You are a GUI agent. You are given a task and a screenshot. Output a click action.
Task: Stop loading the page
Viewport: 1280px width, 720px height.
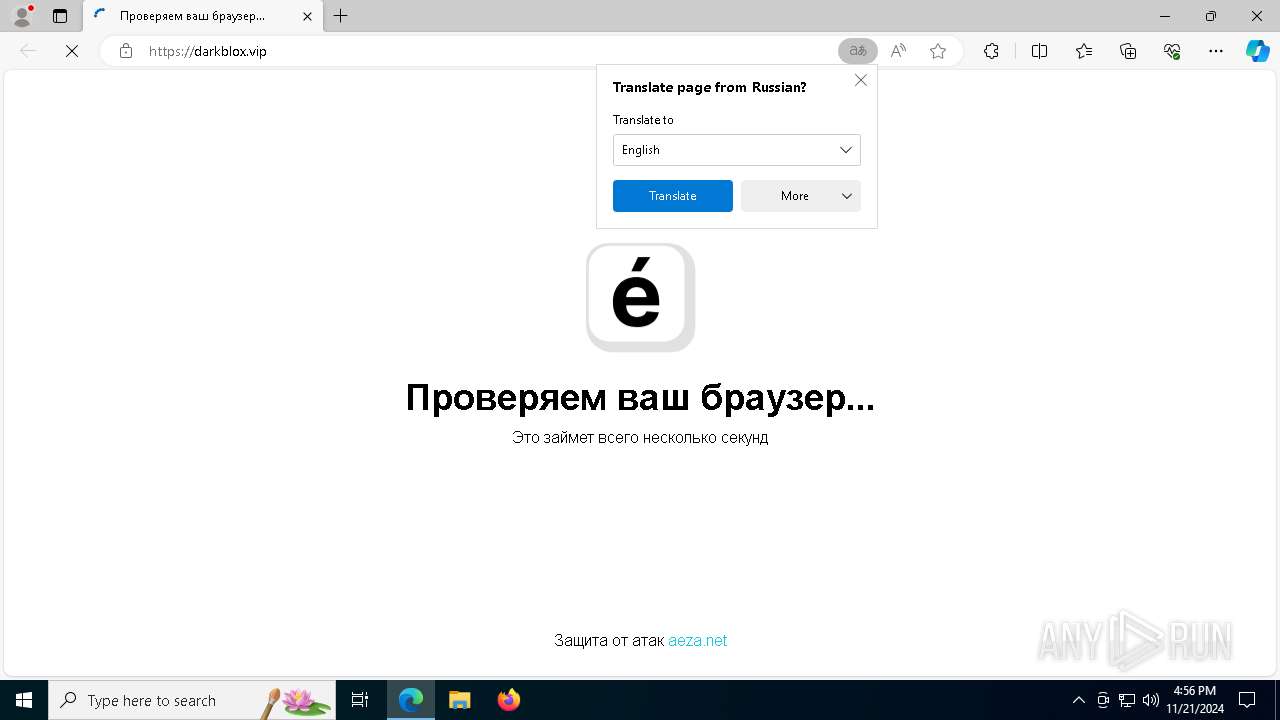[72, 51]
